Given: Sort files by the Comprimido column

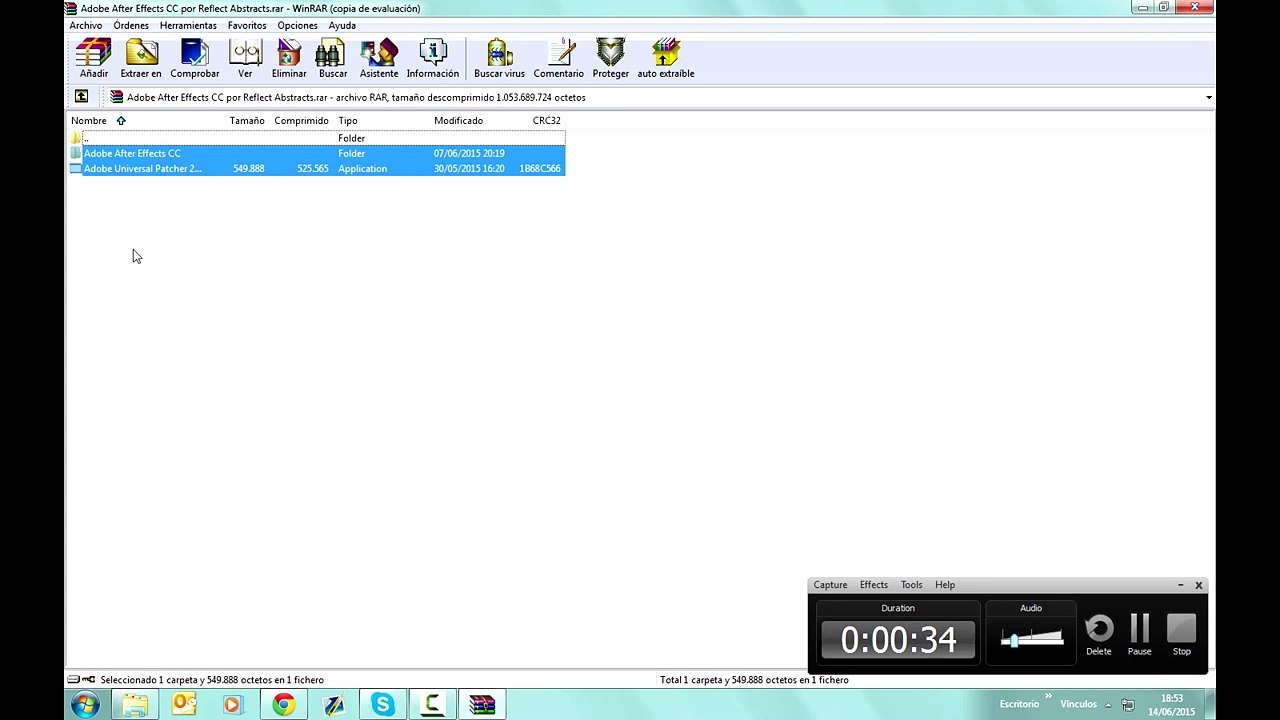Looking at the screenshot, I should pos(301,121).
